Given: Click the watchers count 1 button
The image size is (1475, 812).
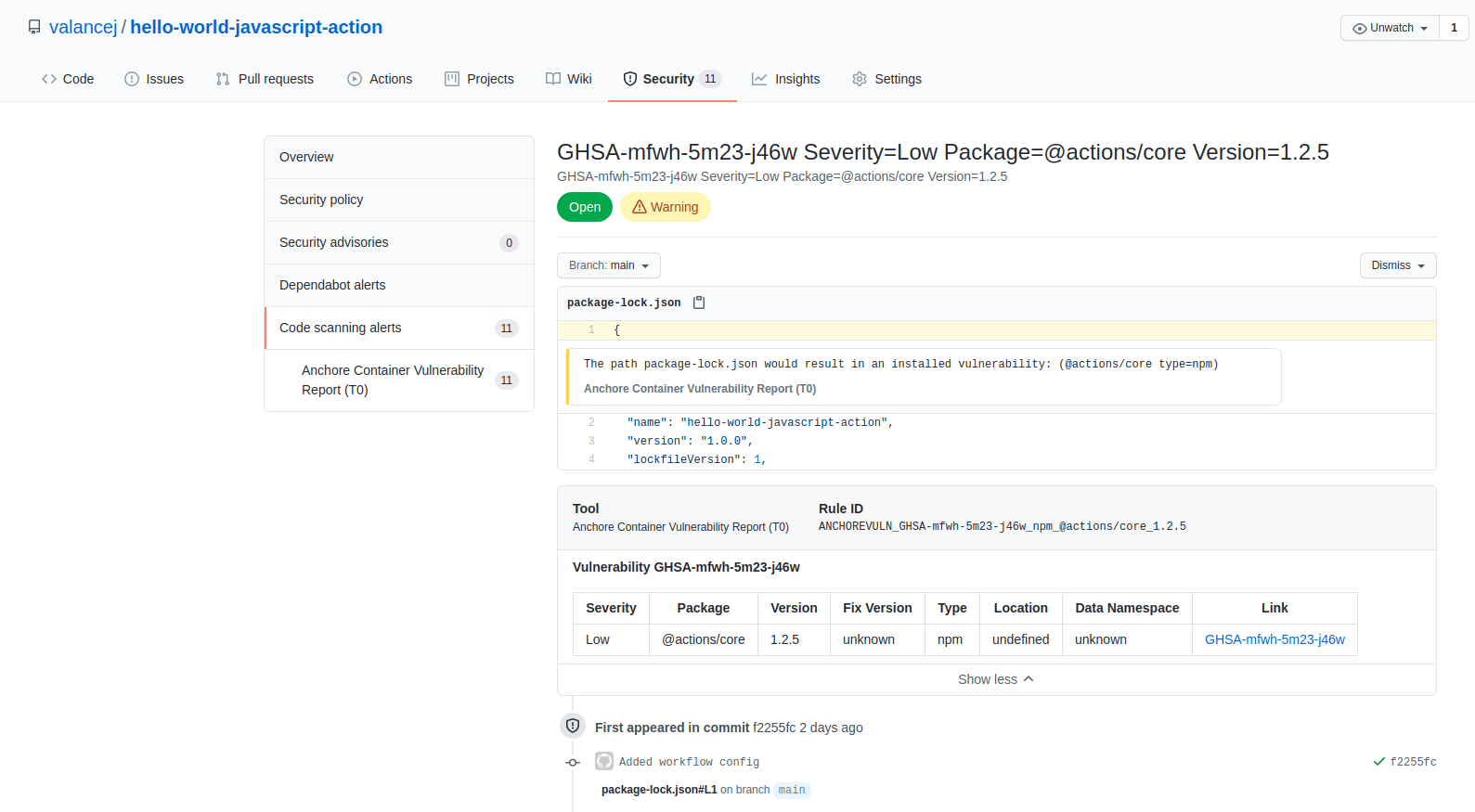Looking at the screenshot, I should [x=1454, y=28].
